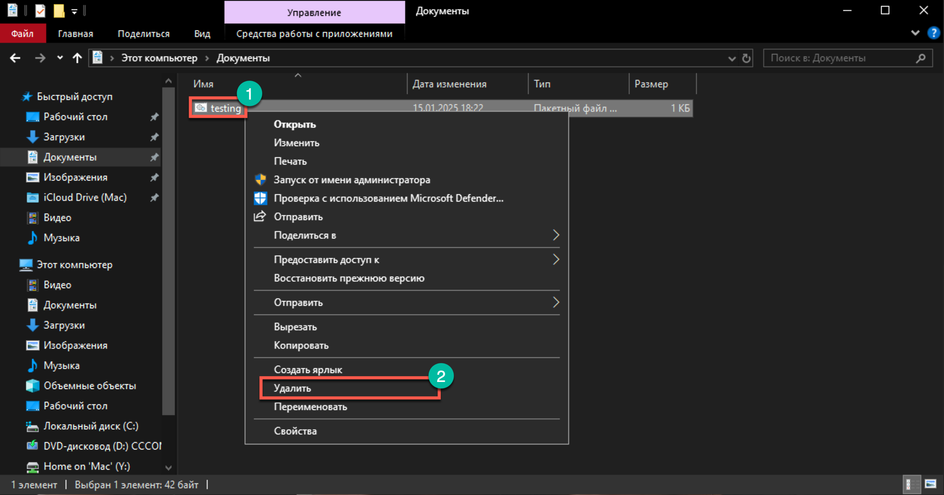Image resolution: width=944 pixels, height=495 pixels.
Task: Choose Переименовать from context menu
Action: (406, 407)
